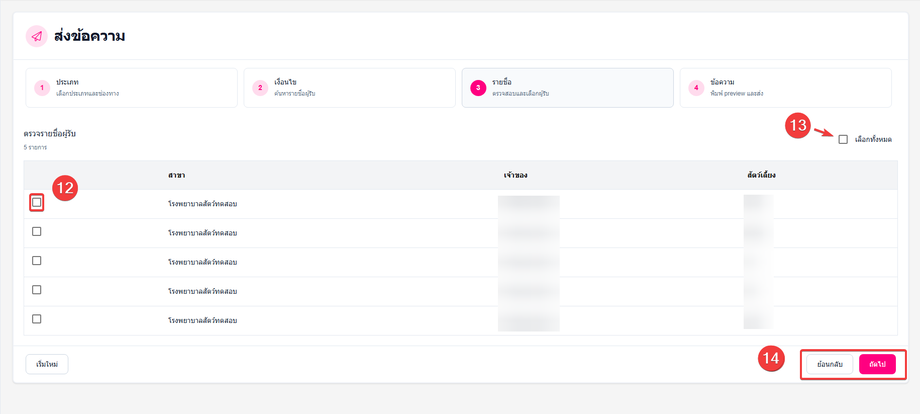The width and height of the screenshot is (920, 414).
Task: Open the ประเภท step tab
Action: [131, 88]
